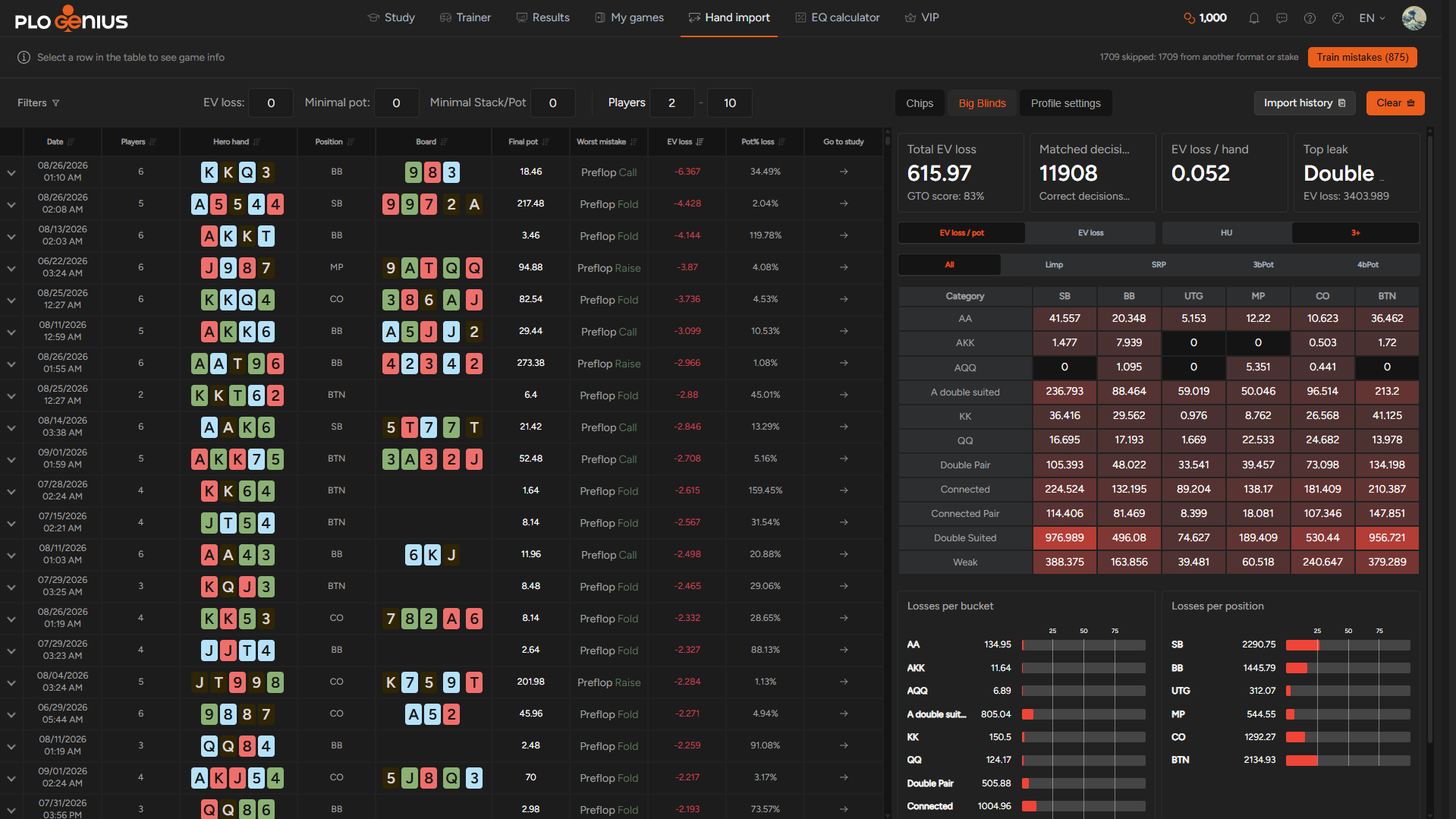Expand the 08/13/2026 02:03 AM row
Viewport: 1456px width, 819px height.
(11, 237)
